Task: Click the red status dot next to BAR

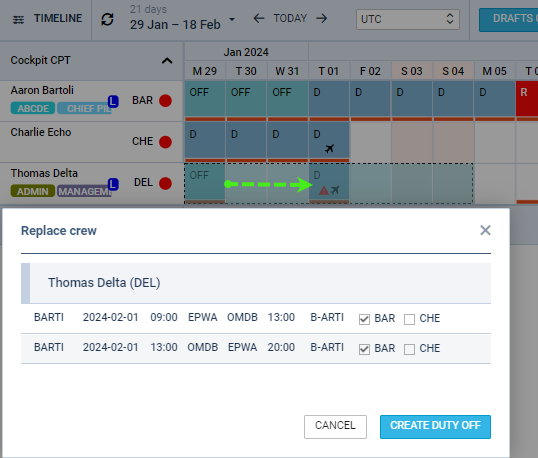Action: pyautogui.click(x=165, y=101)
